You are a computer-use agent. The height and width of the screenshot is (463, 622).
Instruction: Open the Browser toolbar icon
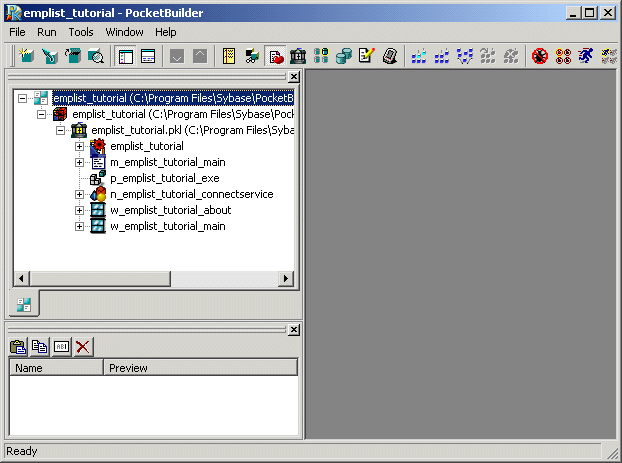(x=252, y=56)
